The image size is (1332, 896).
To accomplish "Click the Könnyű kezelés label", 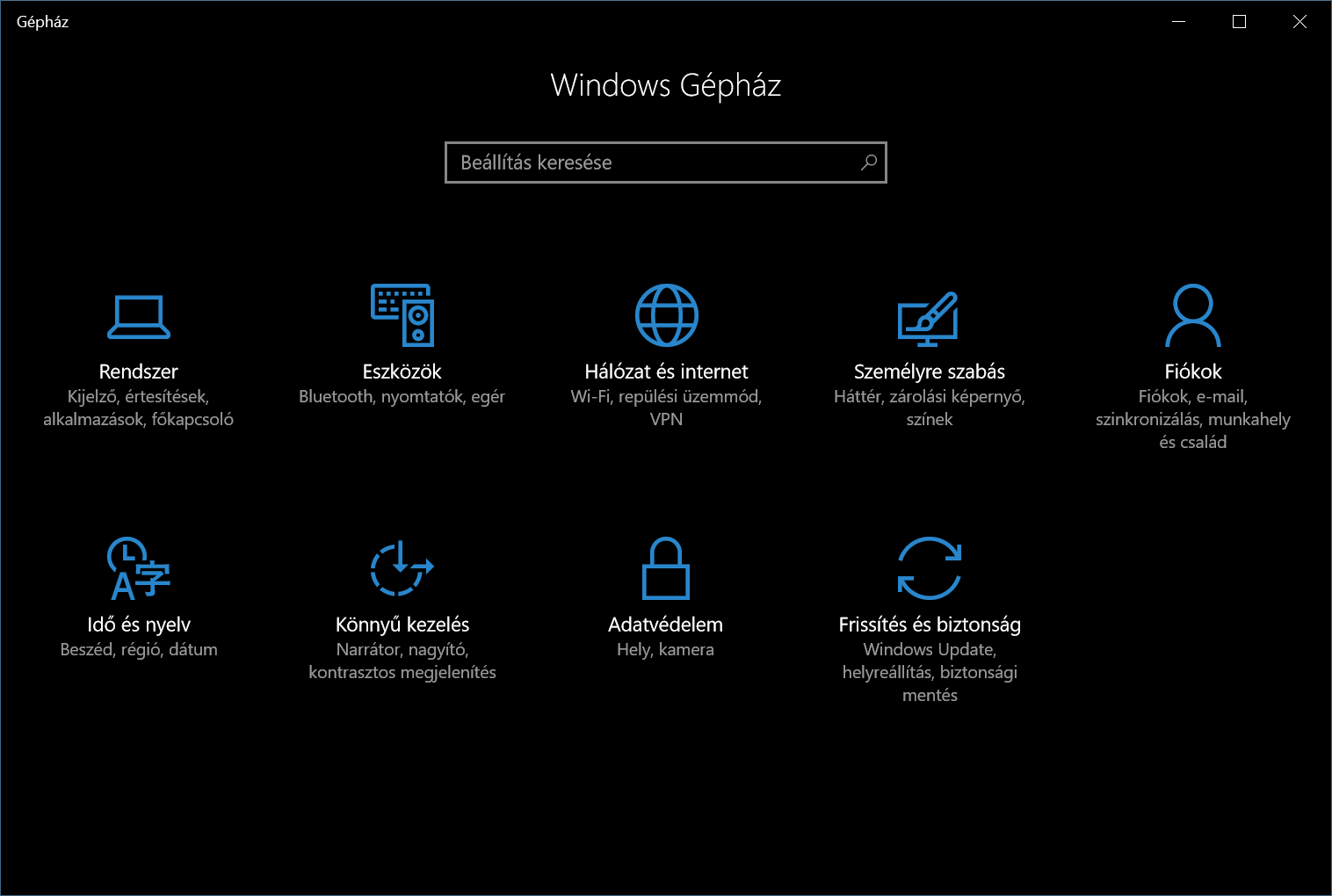I will coord(402,625).
